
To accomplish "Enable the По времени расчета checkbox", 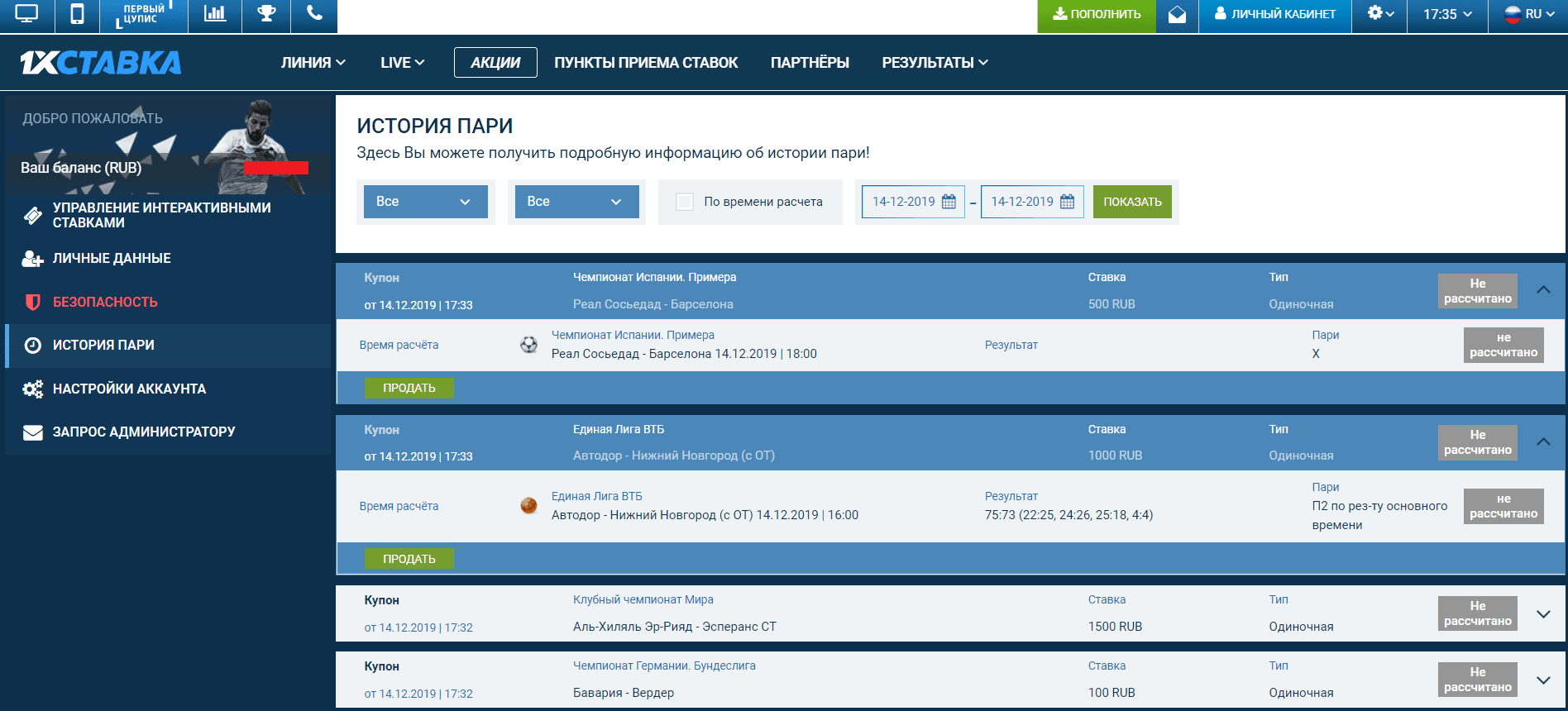I will [x=685, y=202].
